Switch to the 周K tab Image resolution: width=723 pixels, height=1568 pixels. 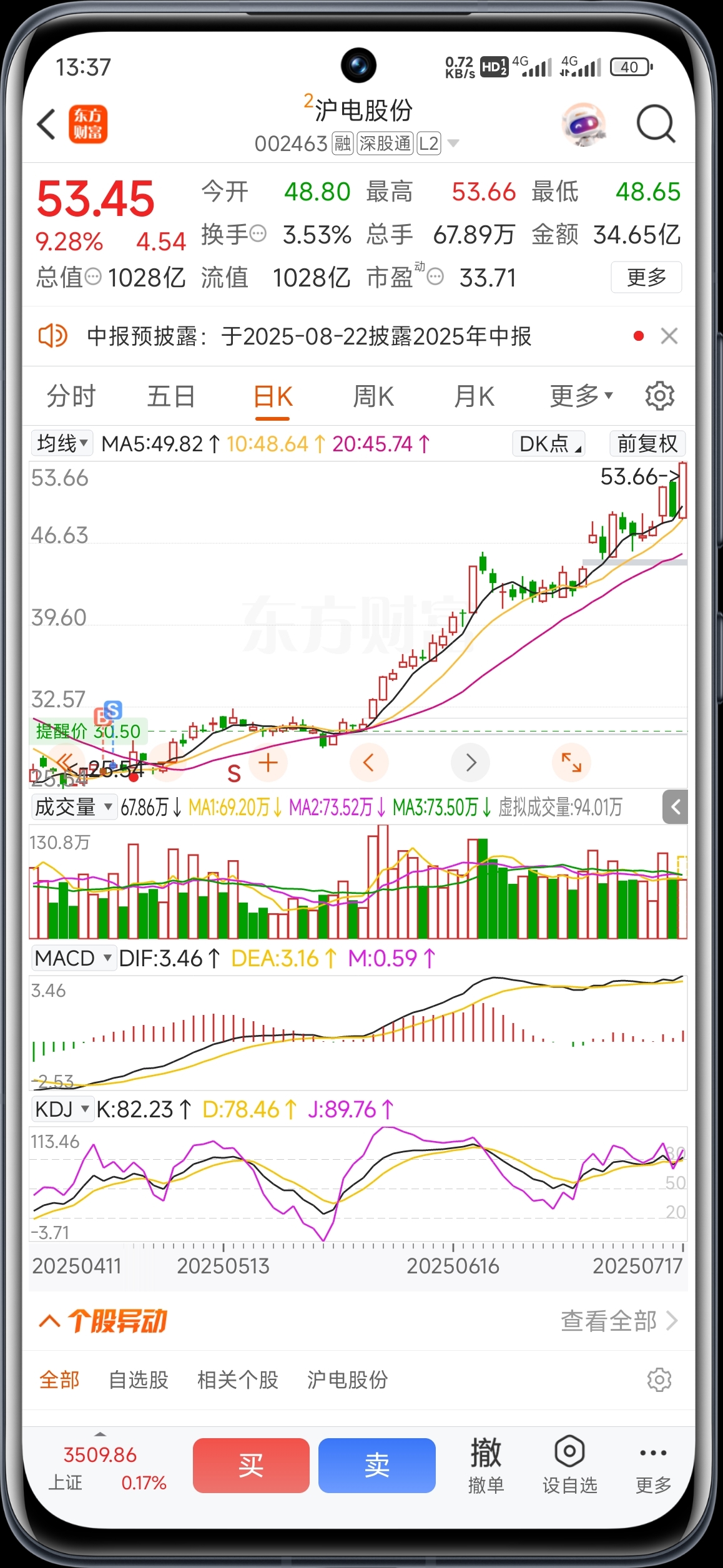pos(373,396)
